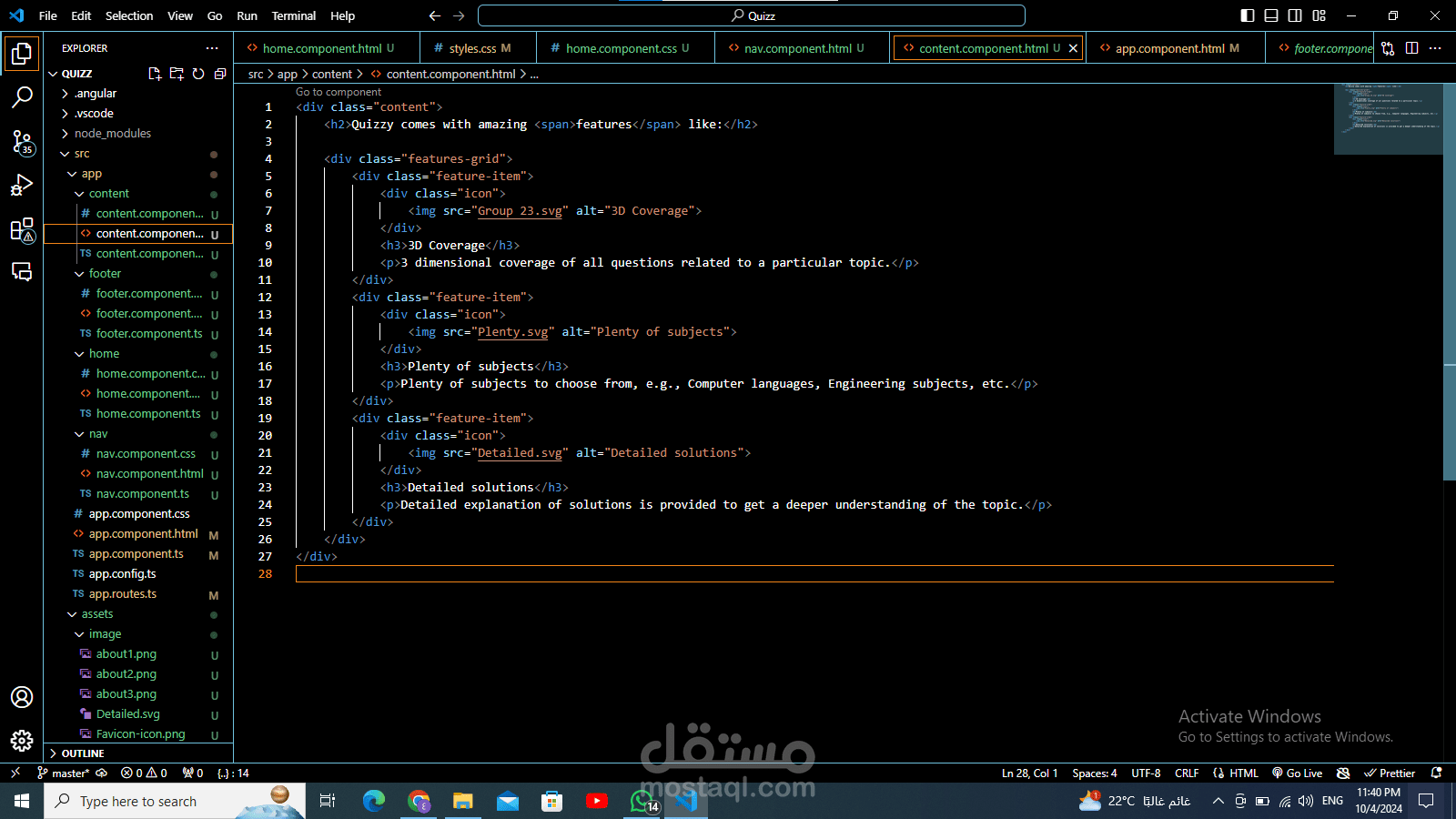Viewport: 1456px width, 819px height.
Task: Change line ending via CRLF
Action: tap(1187, 773)
